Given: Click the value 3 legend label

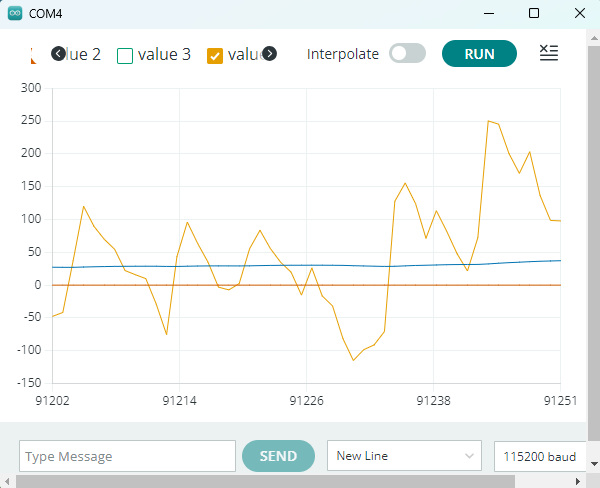Looking at the screenshot, I should click(164, 54).
